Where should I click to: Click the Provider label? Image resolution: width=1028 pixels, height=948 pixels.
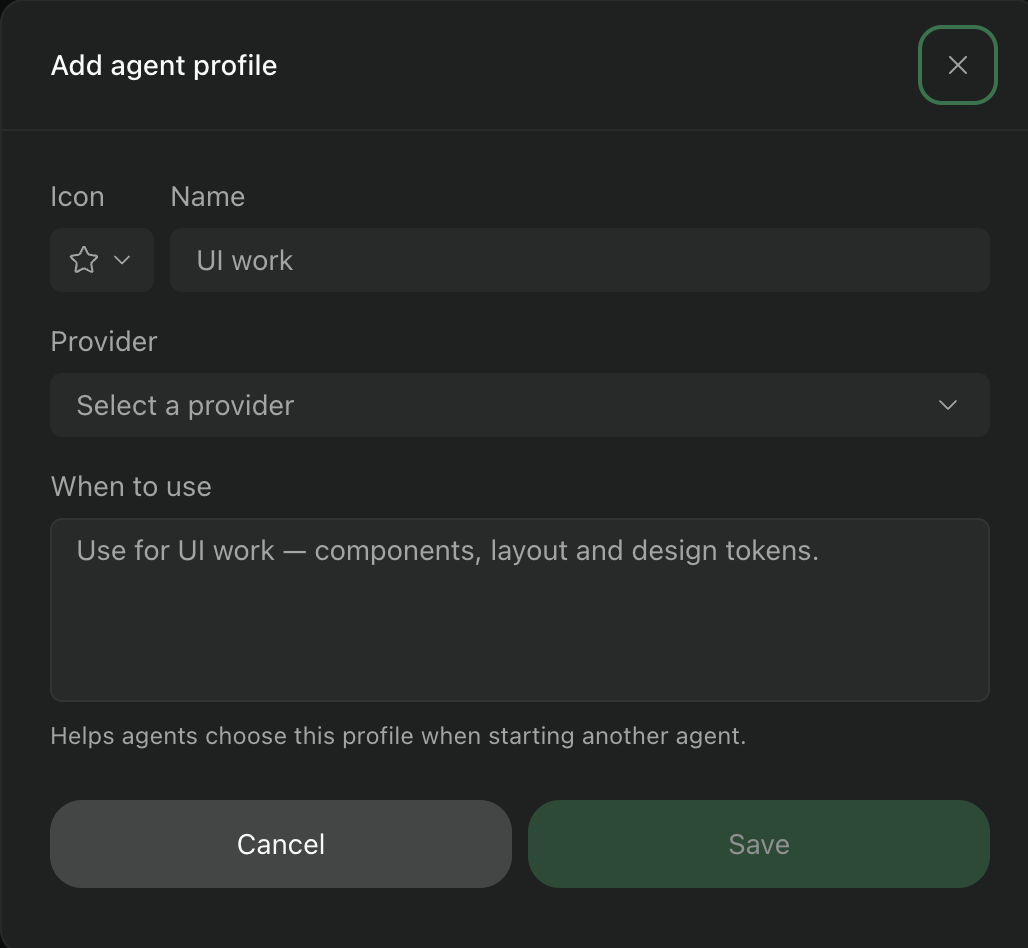104,342
